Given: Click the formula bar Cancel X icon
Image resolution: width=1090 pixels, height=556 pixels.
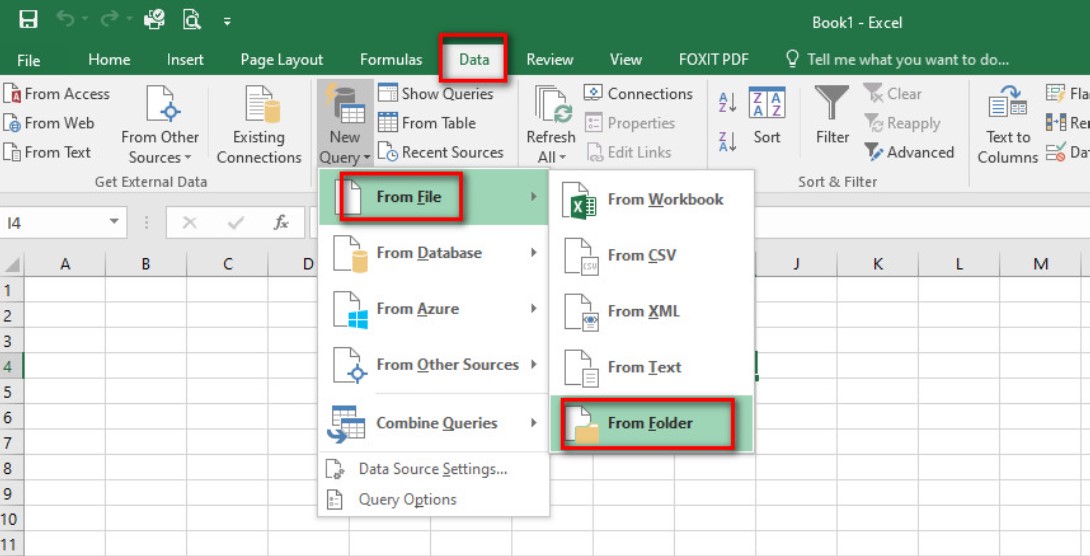Looking at the screenshot, I should click(x=189, y=223).
